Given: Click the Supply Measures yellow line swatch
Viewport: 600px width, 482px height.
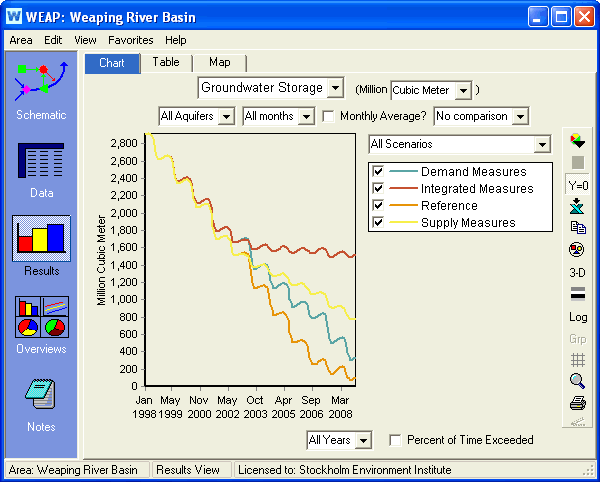Looking at the screenshot, I should click(x=403, y=223).
